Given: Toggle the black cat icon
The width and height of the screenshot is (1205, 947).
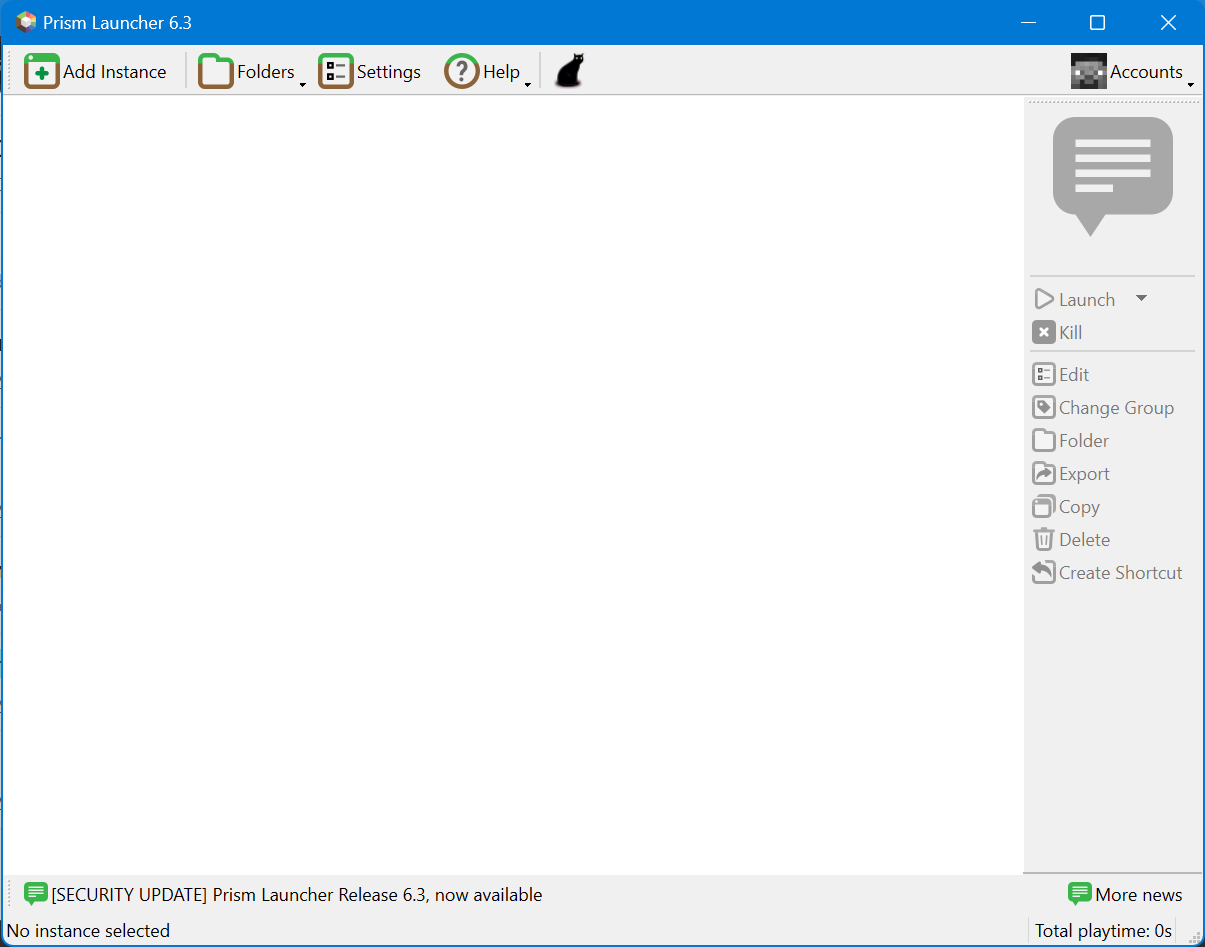Looking at the screenshot, I should pos(569,71).
